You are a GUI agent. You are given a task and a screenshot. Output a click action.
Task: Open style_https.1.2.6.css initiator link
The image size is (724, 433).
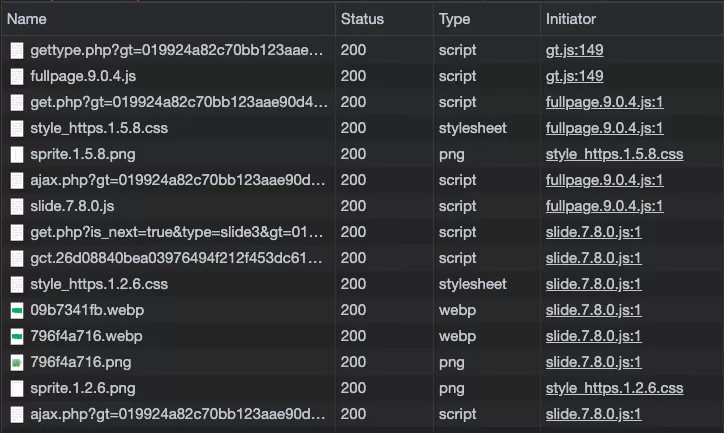point(614,388)
